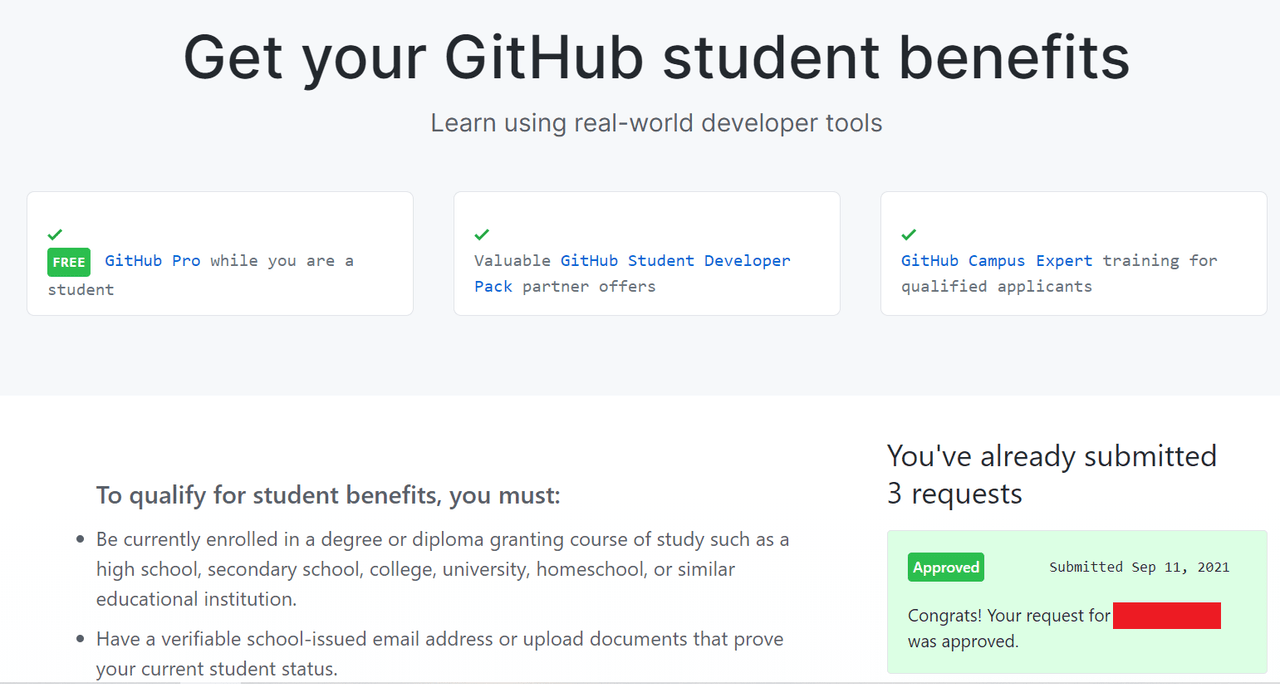Click the 'partner offers' text
The image size is (1280, 684).
(589, 287)
